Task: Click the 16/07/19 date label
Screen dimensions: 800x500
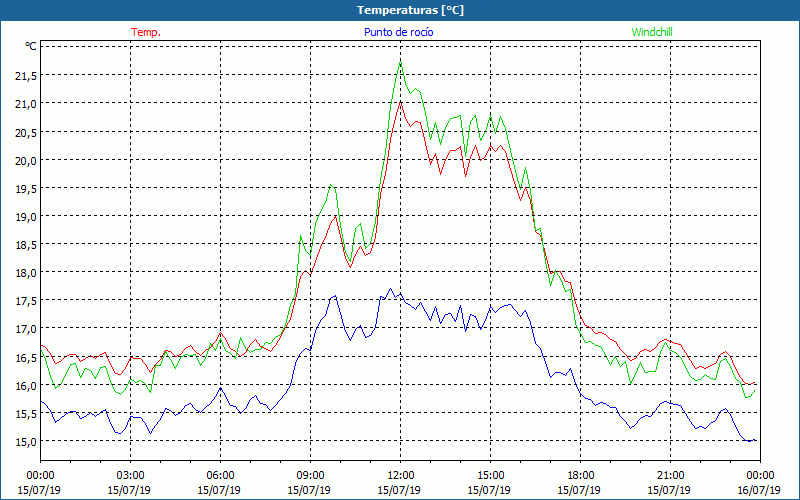Action: [x=759, y=490]
